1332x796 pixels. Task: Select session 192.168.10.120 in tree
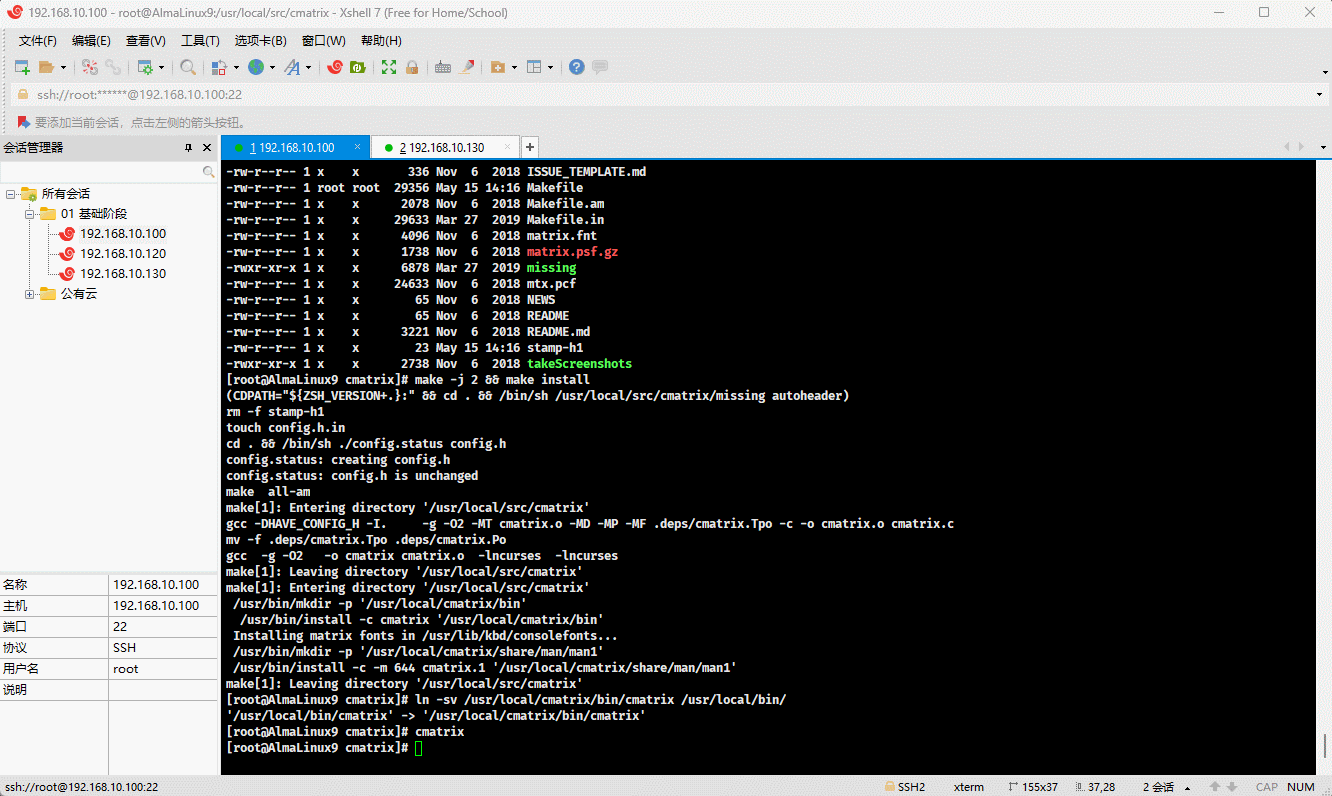click(123, 254)
